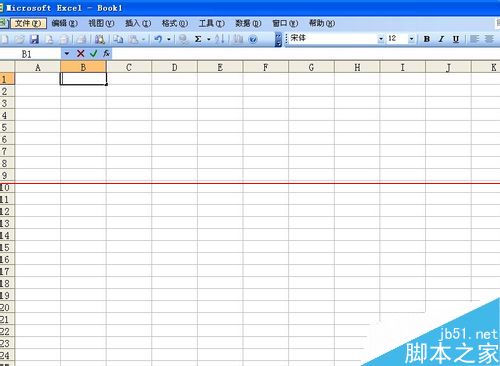The width and height of the screenshot is (500, 366).
Task: Expand the Paste options dropdown arrow
Action: 143,39
